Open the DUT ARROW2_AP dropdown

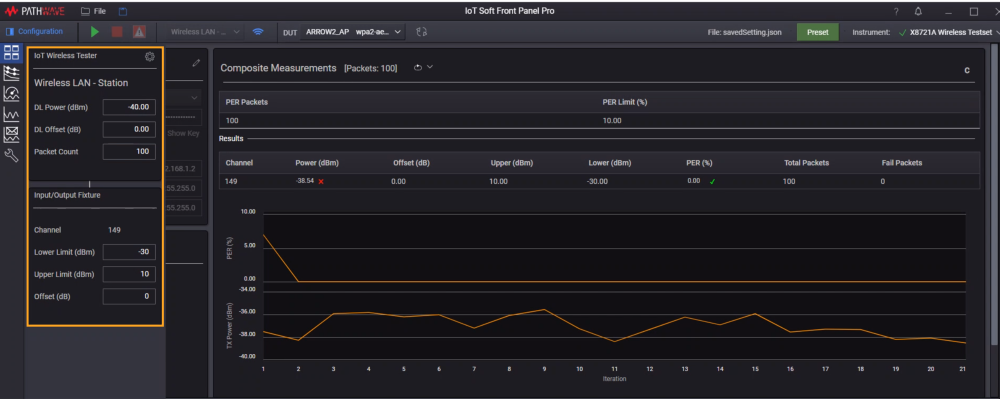coord(353,32)
